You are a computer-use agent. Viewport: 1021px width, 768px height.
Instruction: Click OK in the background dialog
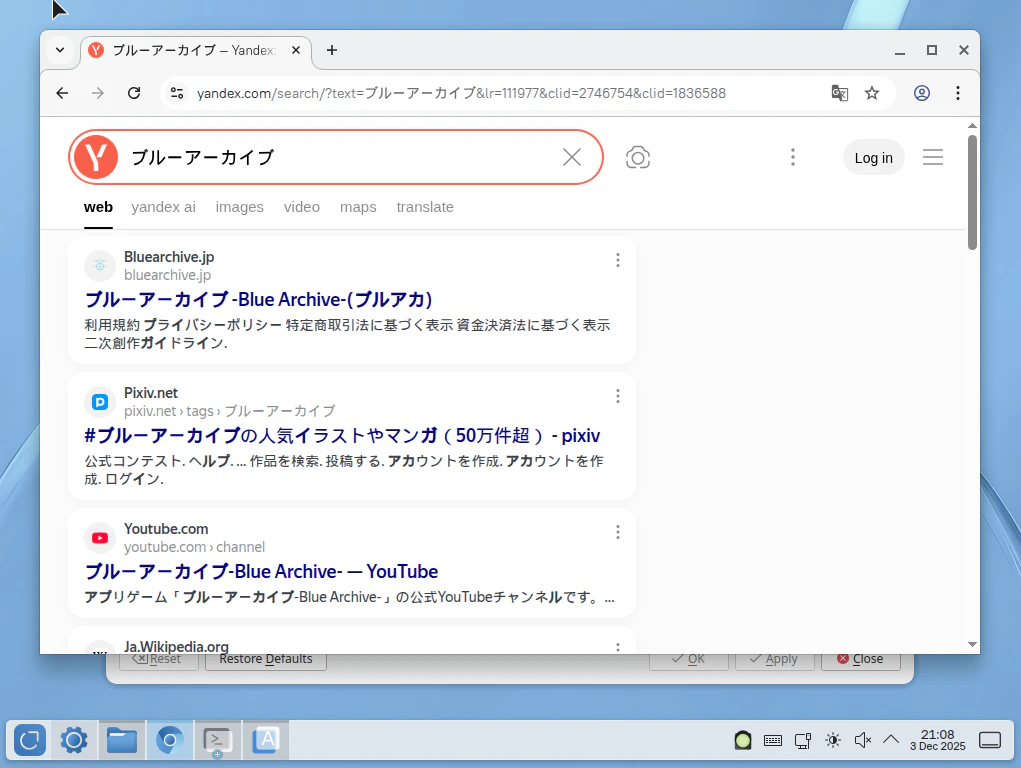coord(689,659)
